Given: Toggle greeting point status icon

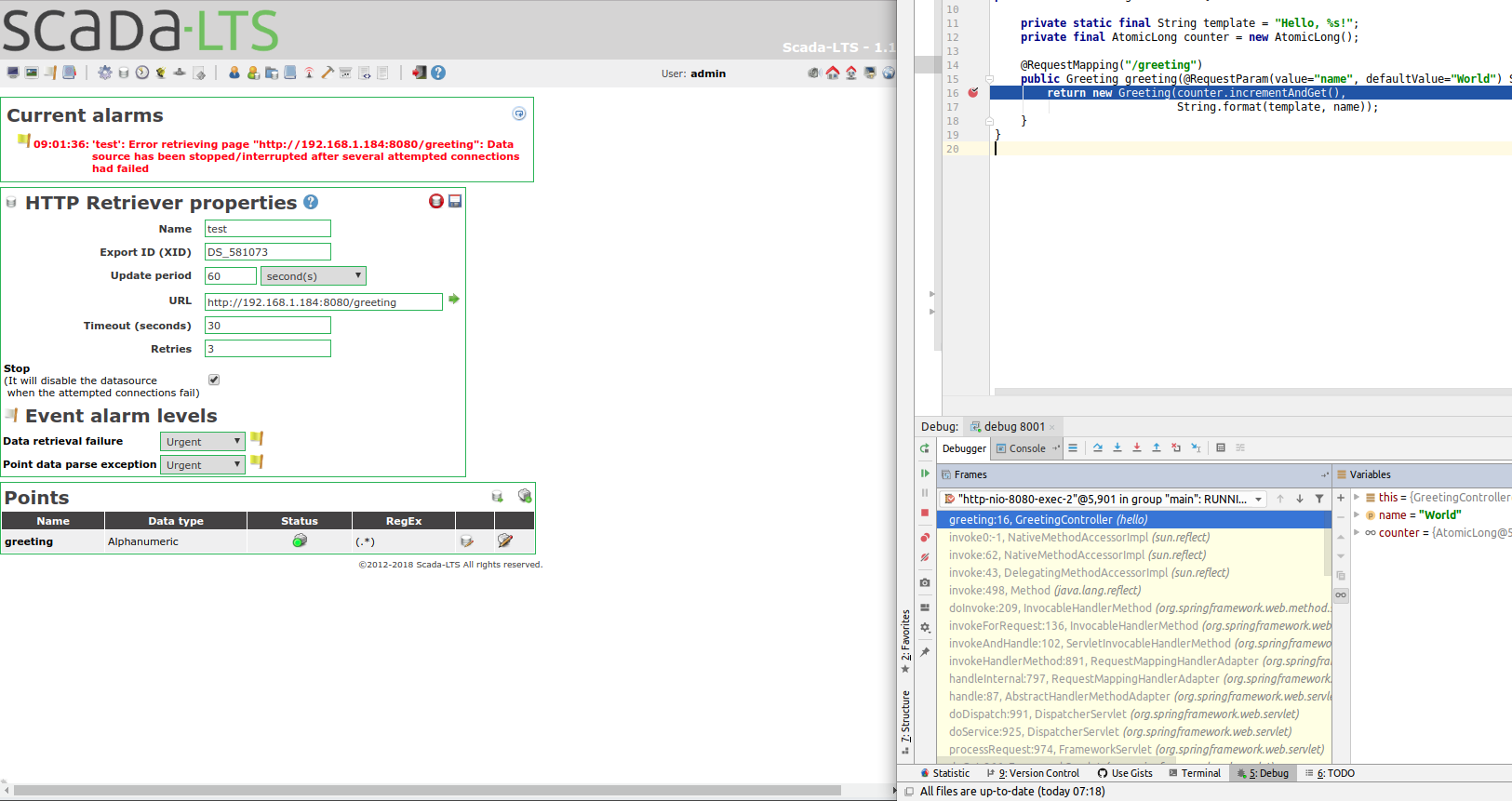Looking at the screenshot, I should tap(300, 541).
